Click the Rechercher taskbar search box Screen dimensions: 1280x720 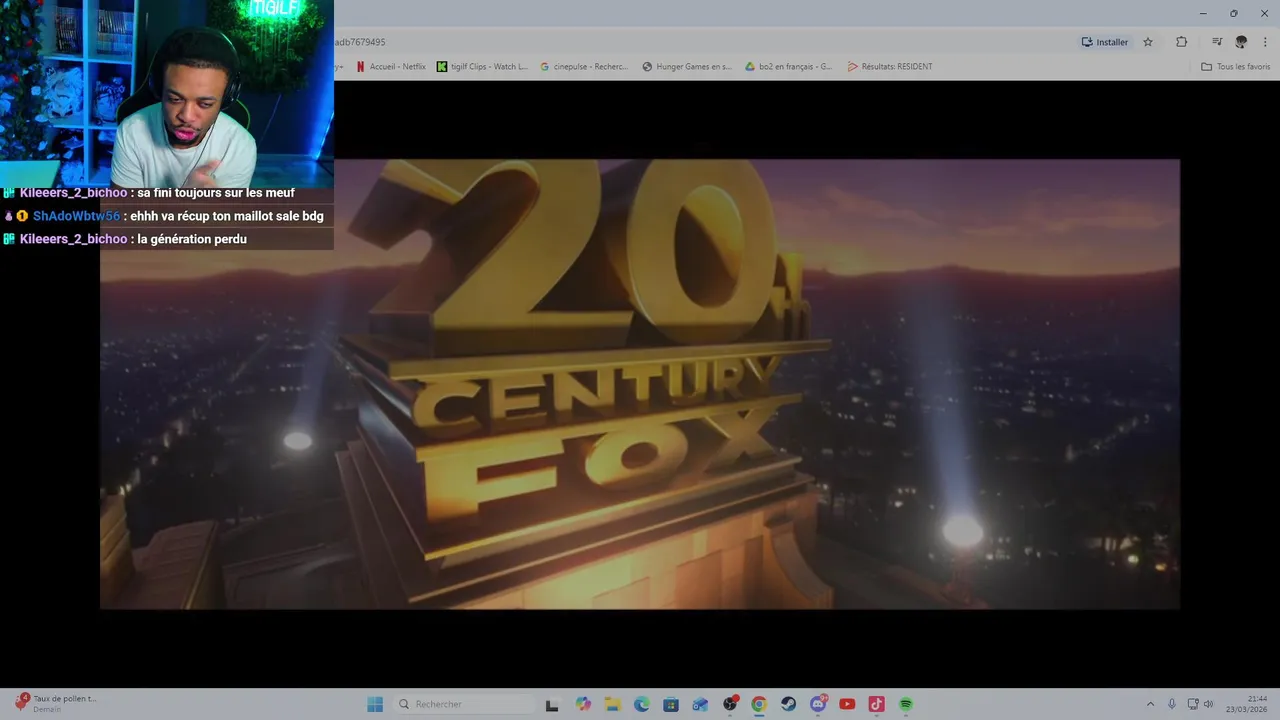[x=463, y=704]
